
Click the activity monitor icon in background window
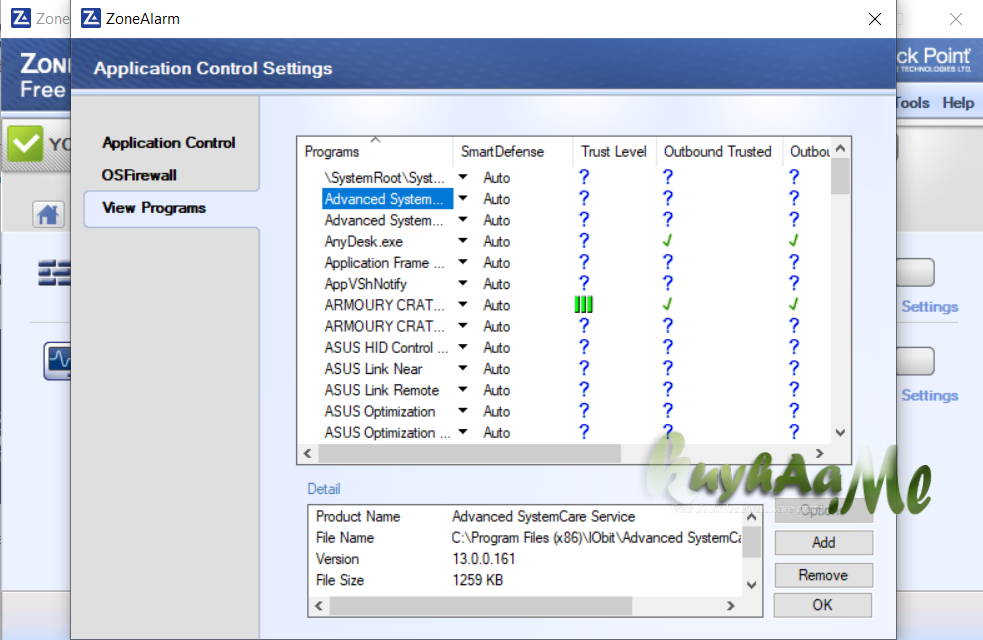coord(57,360)
